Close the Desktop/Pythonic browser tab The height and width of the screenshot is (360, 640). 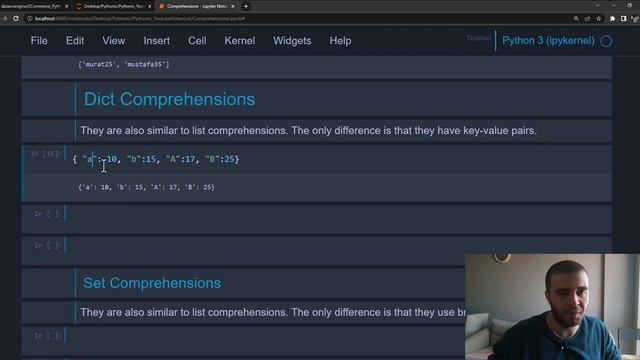(149, 6)
